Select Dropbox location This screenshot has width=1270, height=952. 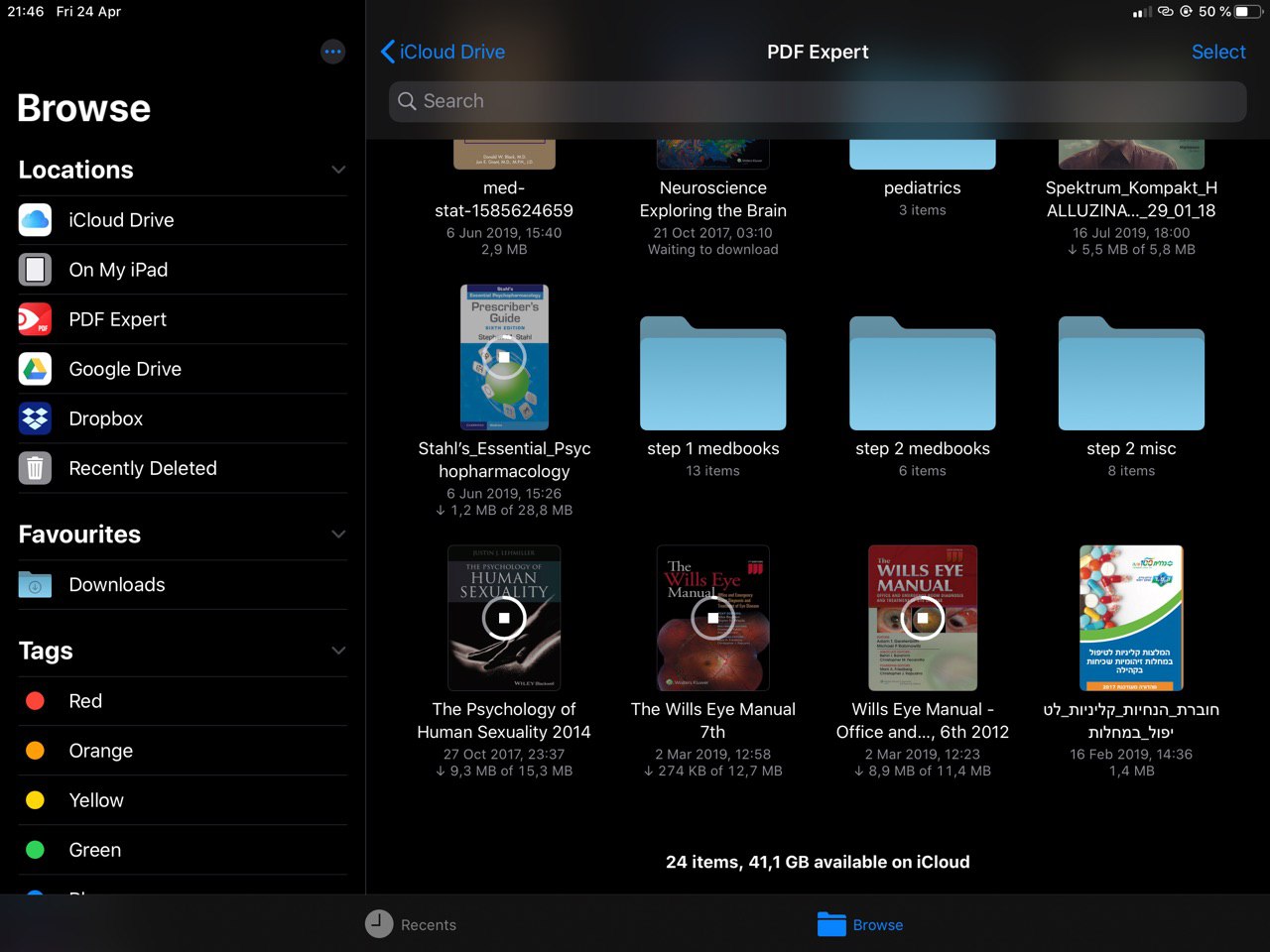pyautogui.click(x=183, y=418)
